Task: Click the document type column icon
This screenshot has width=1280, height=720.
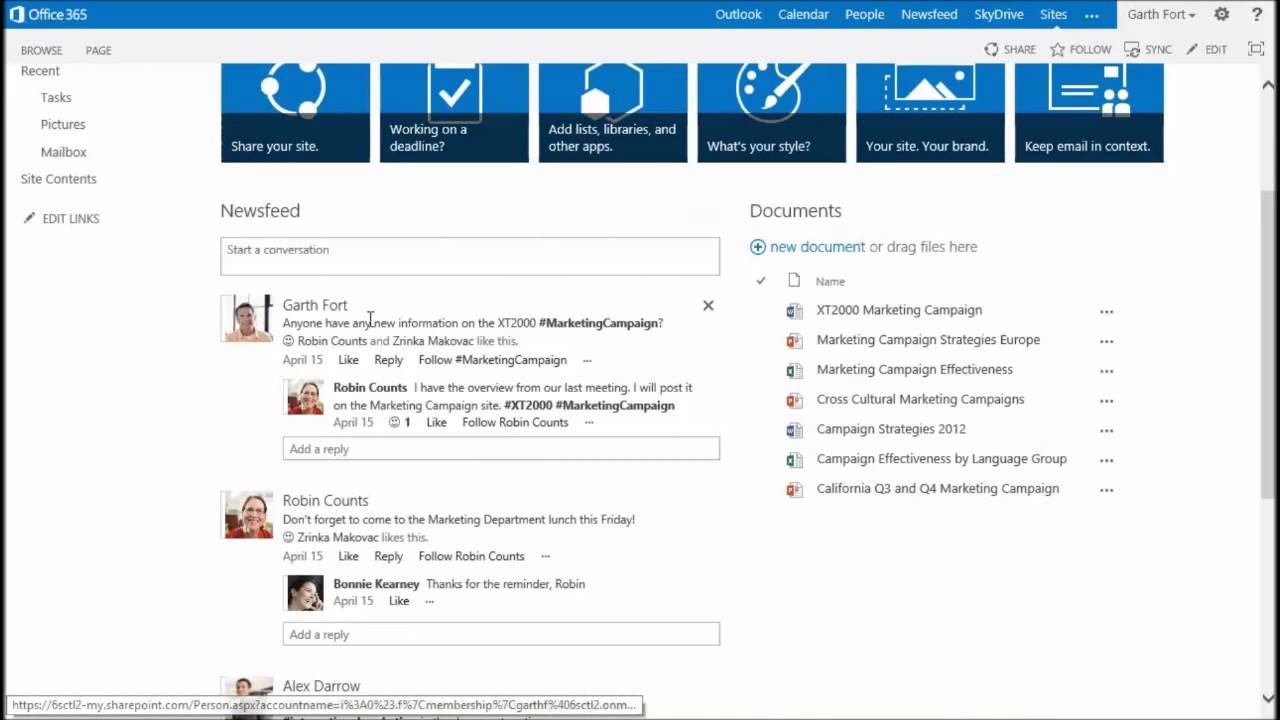Action: click(794, 281)
